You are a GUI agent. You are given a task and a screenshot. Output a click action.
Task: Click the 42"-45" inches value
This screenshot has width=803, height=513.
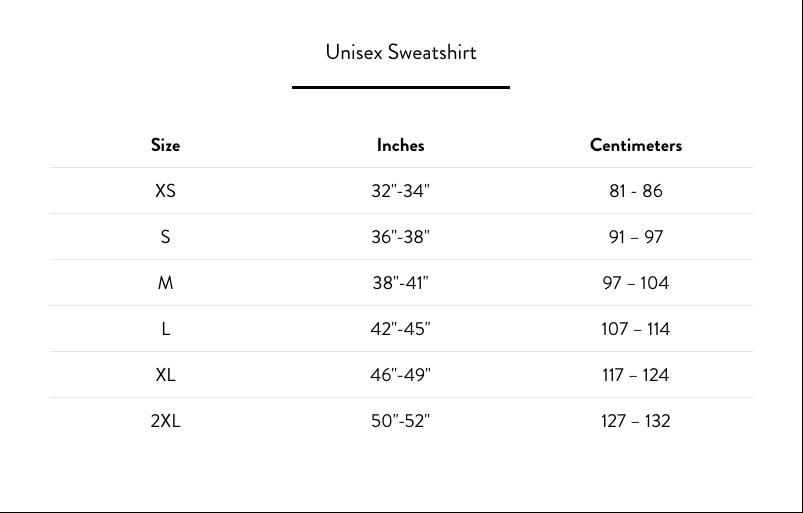click(400, 329)
